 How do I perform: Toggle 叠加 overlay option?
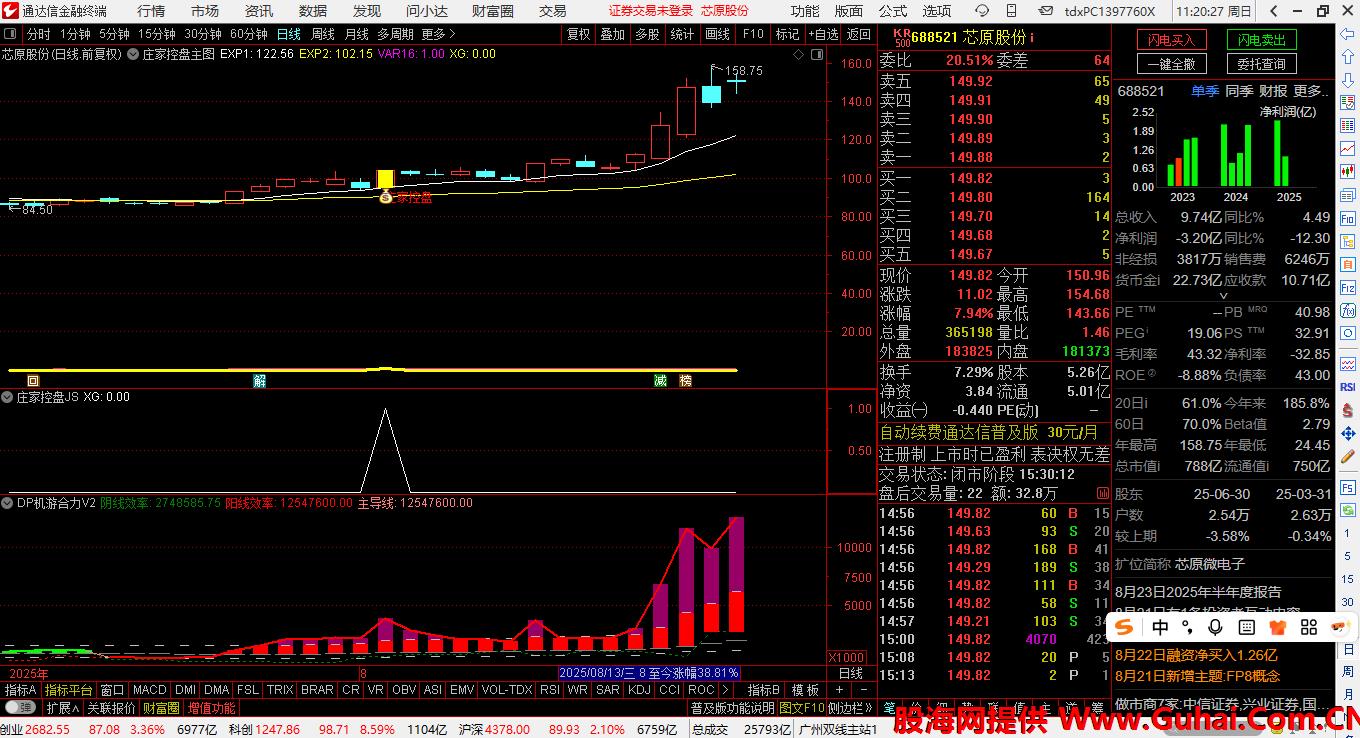tap(612, 34)
